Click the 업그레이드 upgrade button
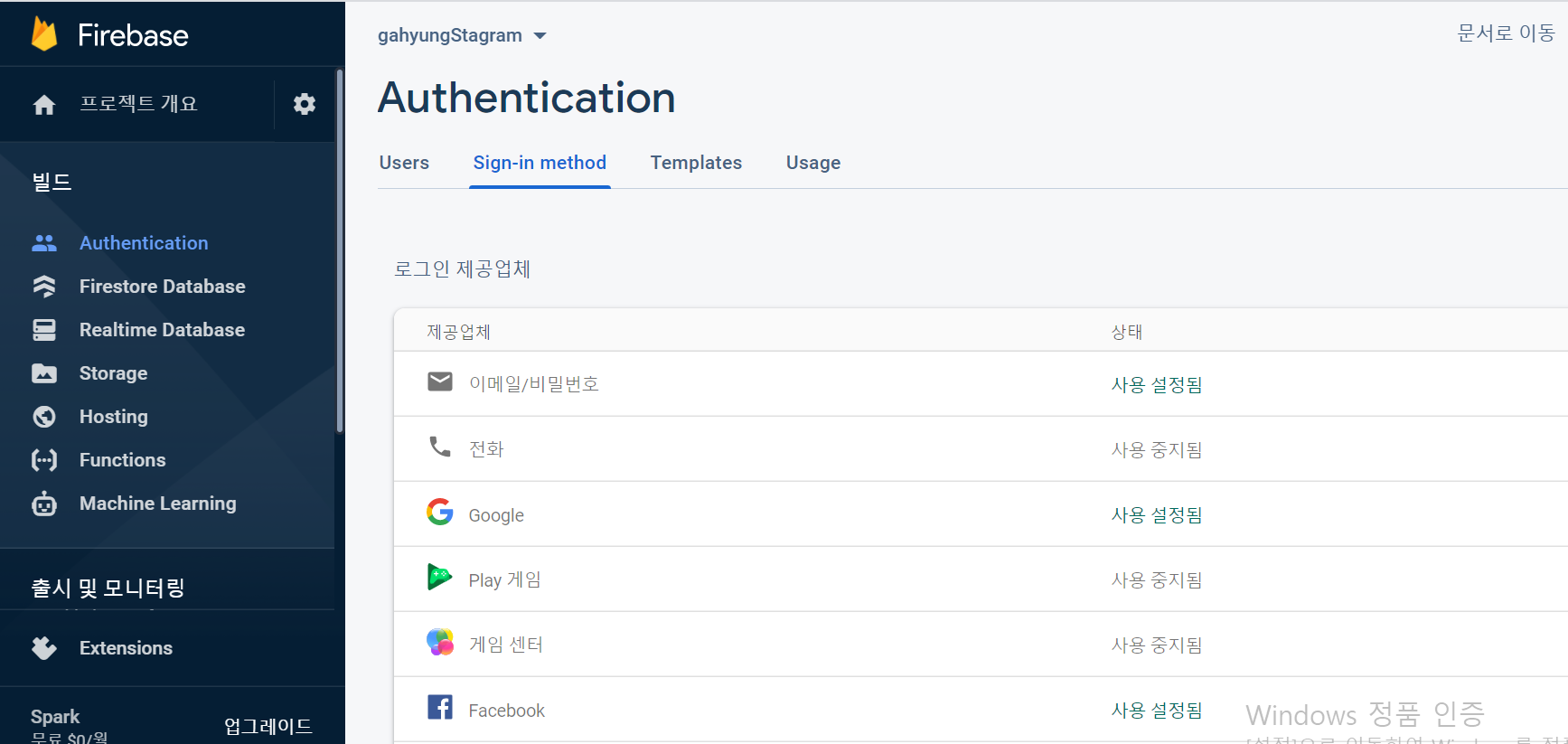 pyautogui.click(x=268, y=726)
